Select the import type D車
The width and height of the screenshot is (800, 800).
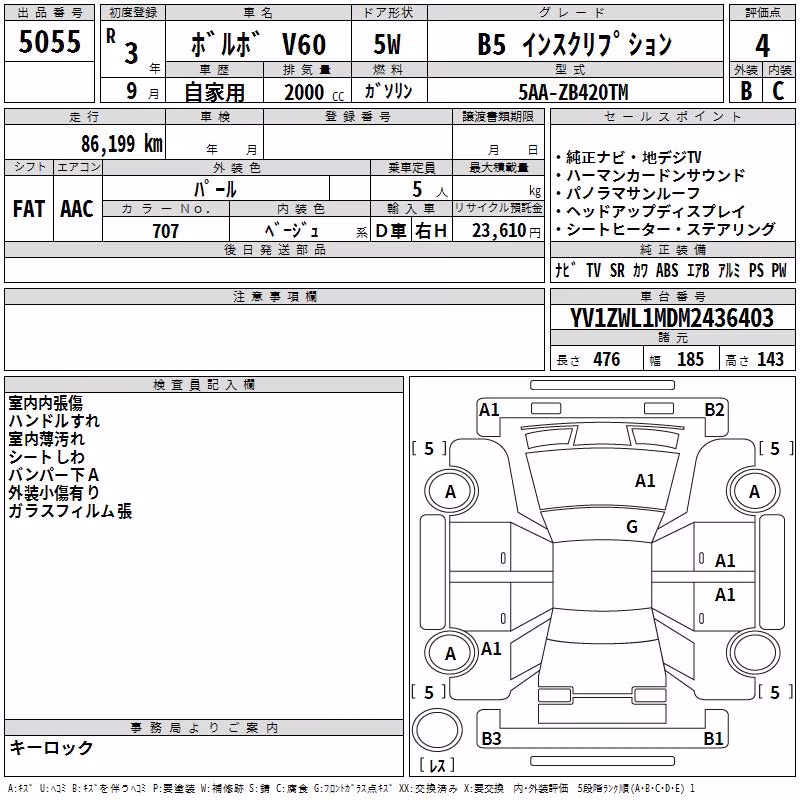point(391,231)
